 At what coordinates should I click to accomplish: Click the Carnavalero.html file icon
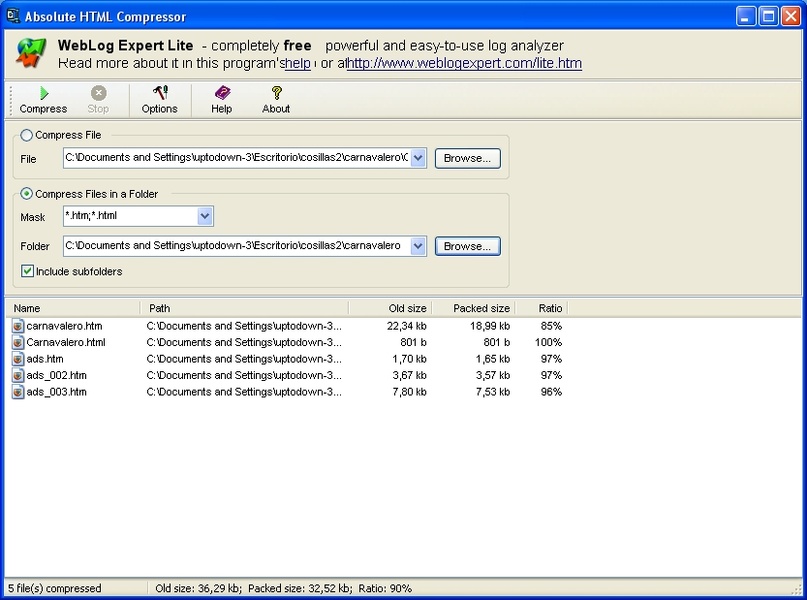[x=18, y=342]
